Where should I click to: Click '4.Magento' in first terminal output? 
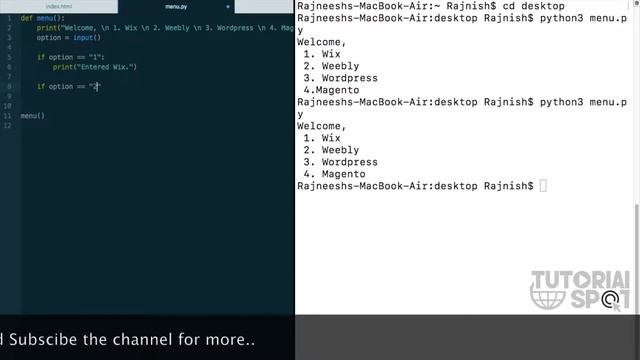click(x=331, y=90)
